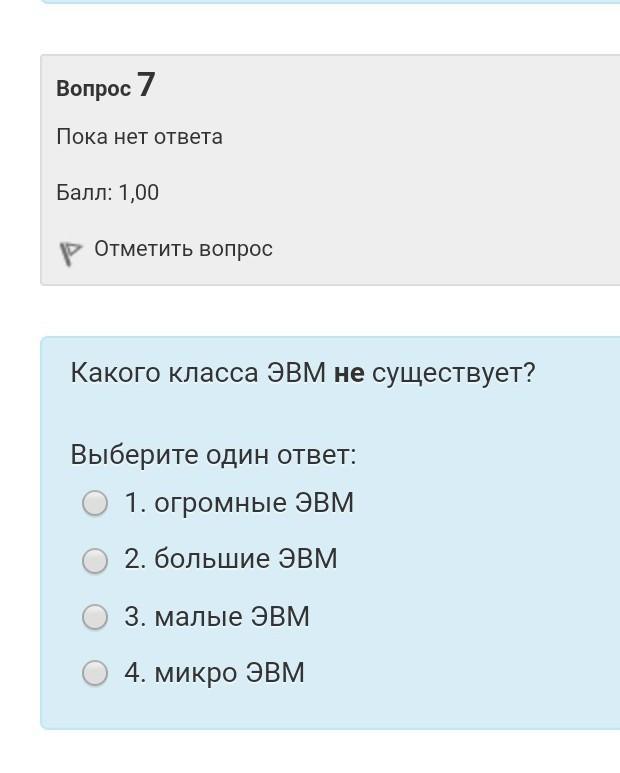Image resolution: width=620 pixels, height=773 pixels.
Task: Click the Балл: 1,00 score text
Action: [107, 193]
